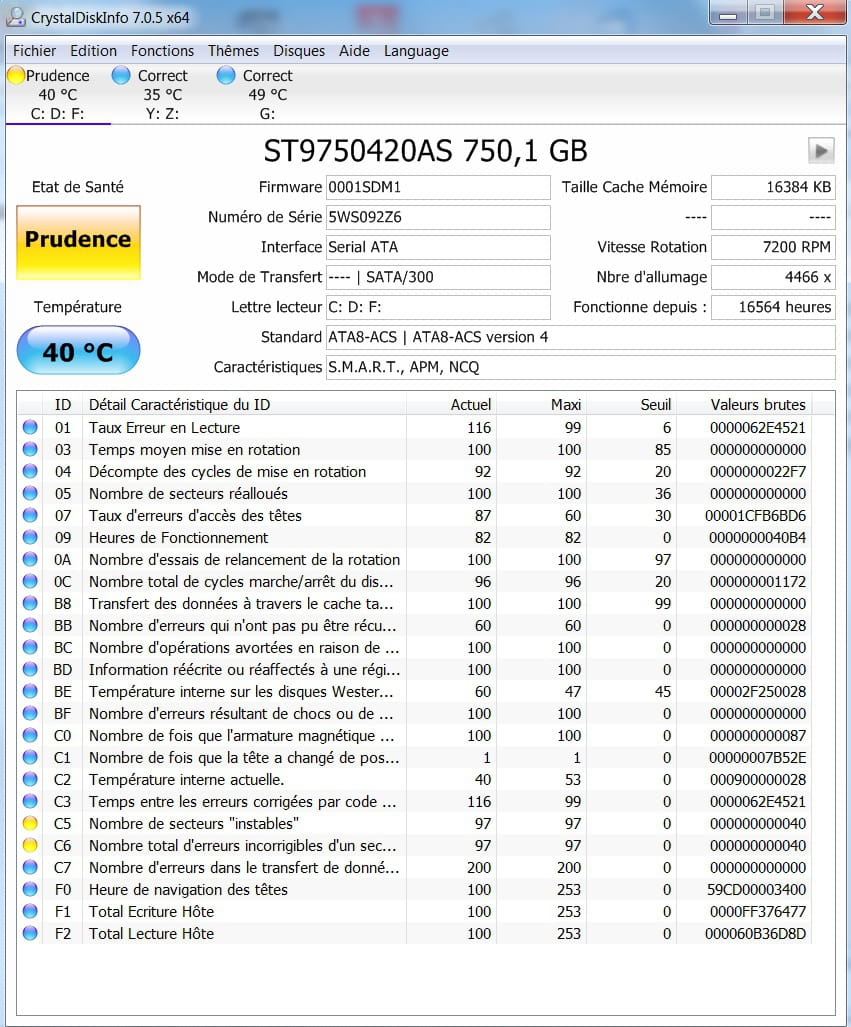Click the yellow status dot for attribute C5
The width and height of the screenshot is (851, 1027).
30,823
